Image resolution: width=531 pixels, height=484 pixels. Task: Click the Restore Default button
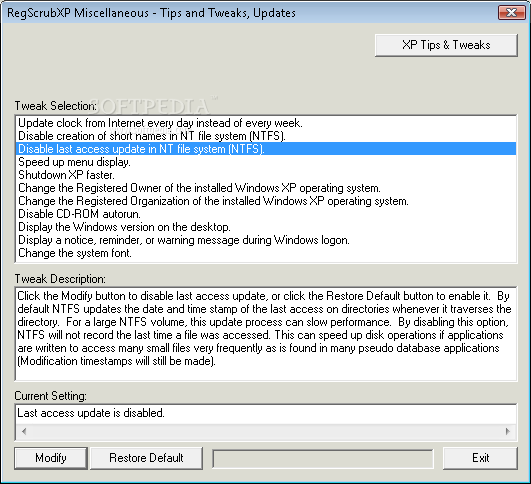(x=146, y=458)
